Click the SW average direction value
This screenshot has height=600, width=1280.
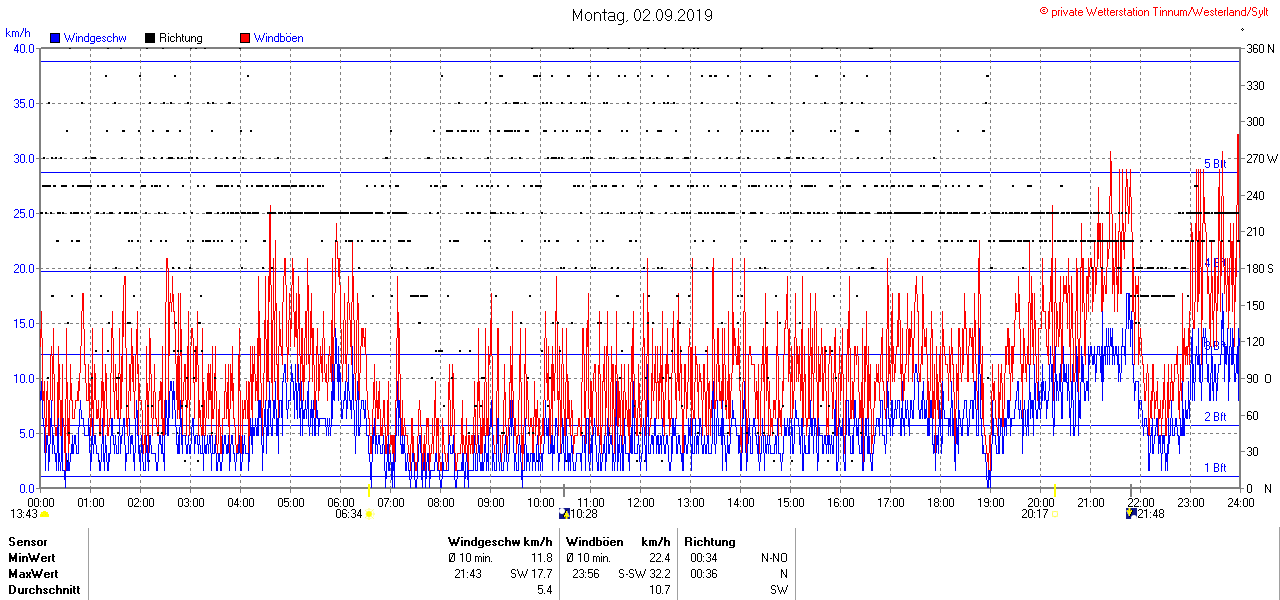(779, 590)
